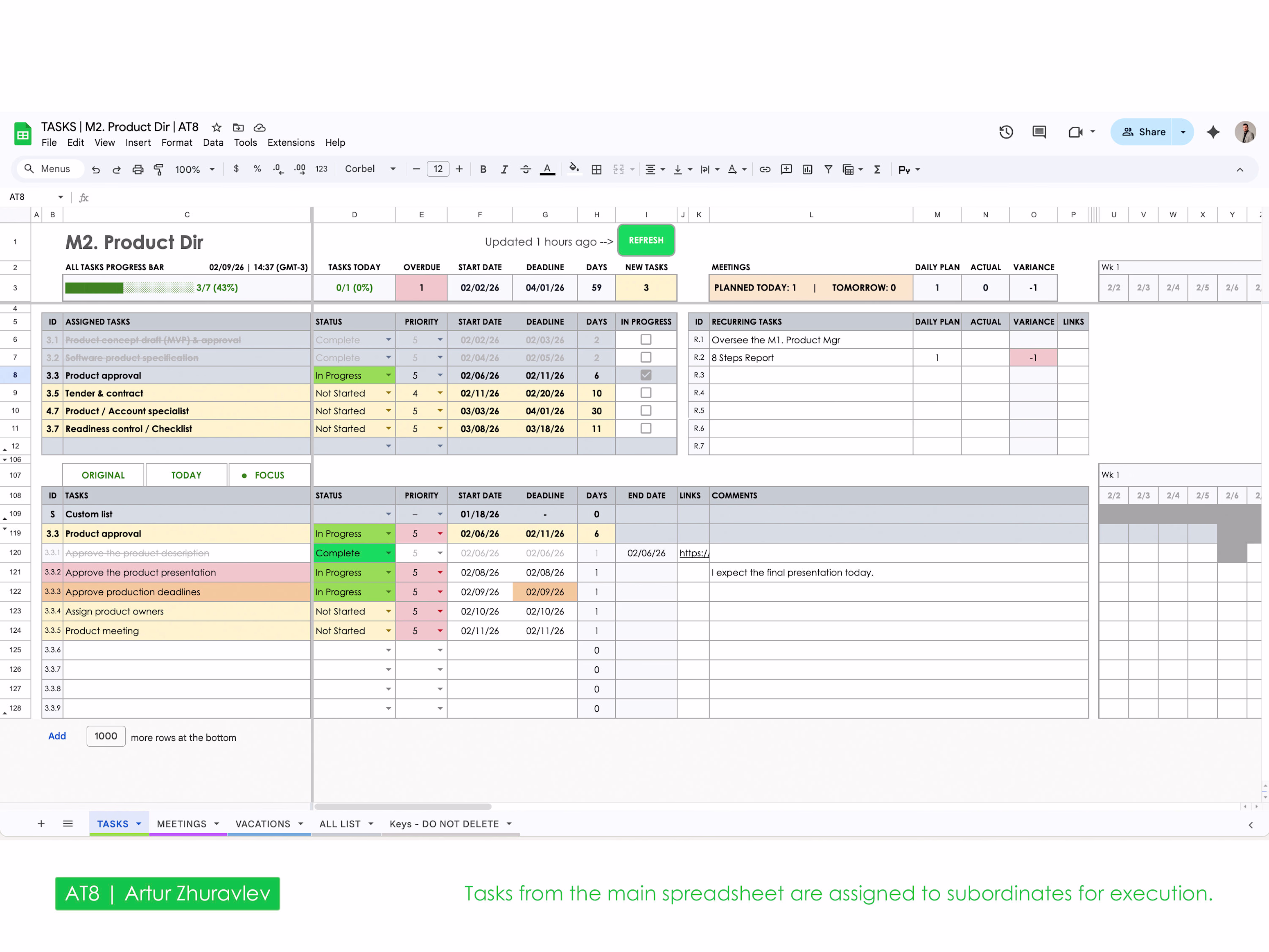Click the borders grid icon
1269x952 pixels.
point(597,169)
